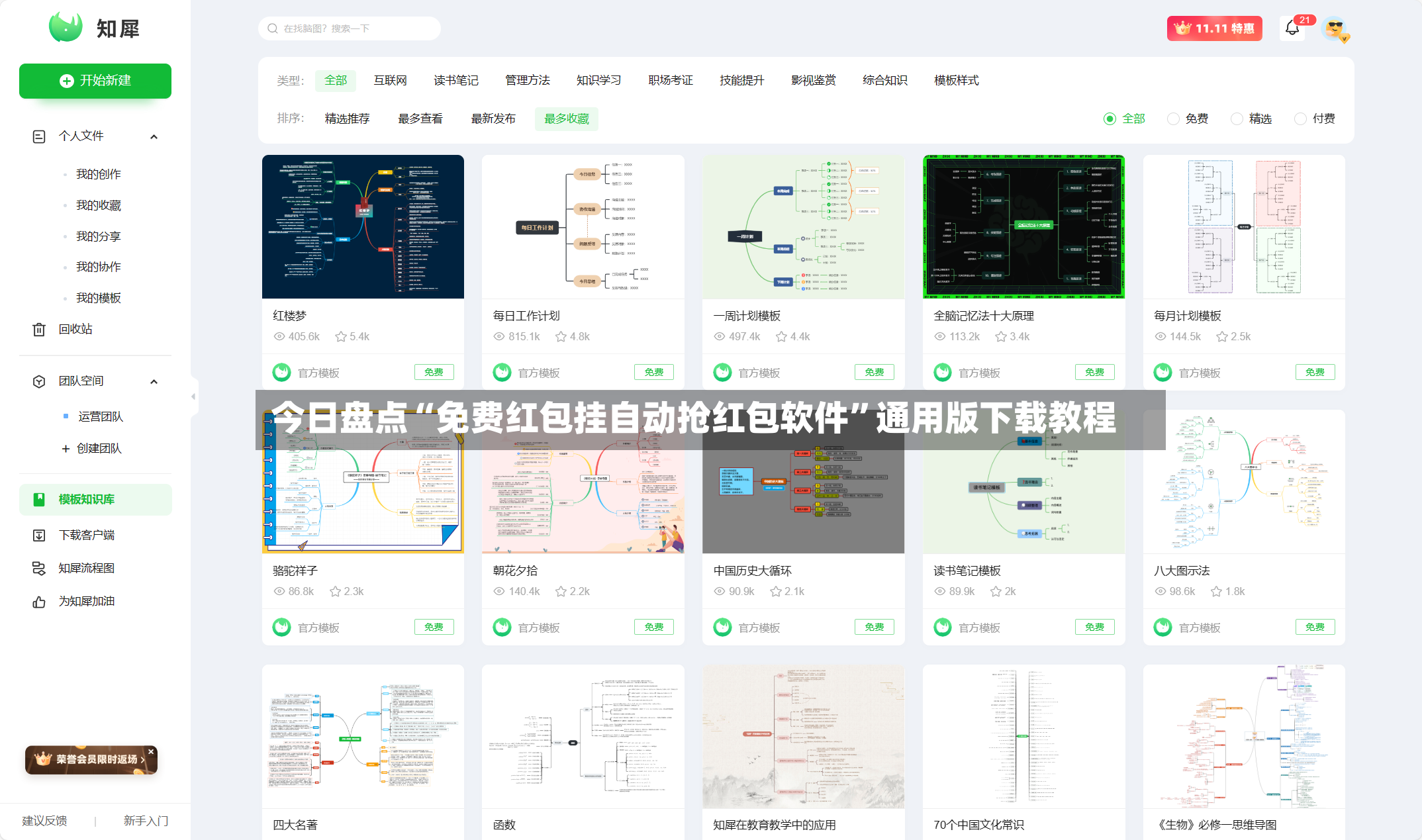Select the 管理方法 category tab
Screen dimensions: 1422x840
click(528, 81)
